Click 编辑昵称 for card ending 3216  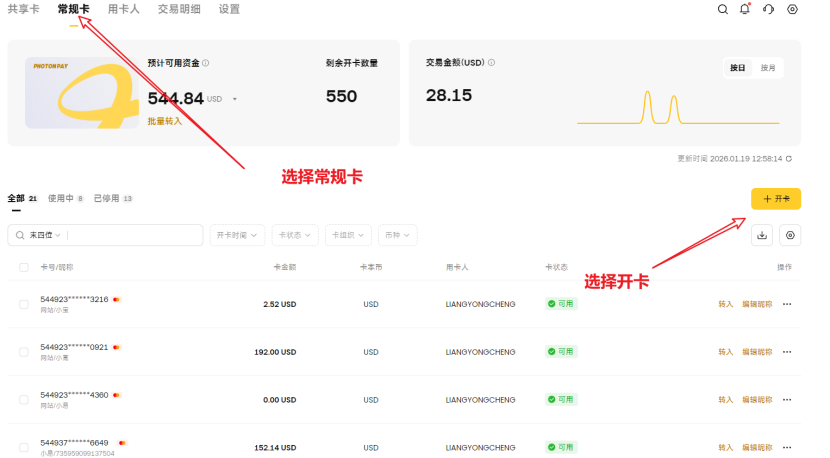click(757, 304)
